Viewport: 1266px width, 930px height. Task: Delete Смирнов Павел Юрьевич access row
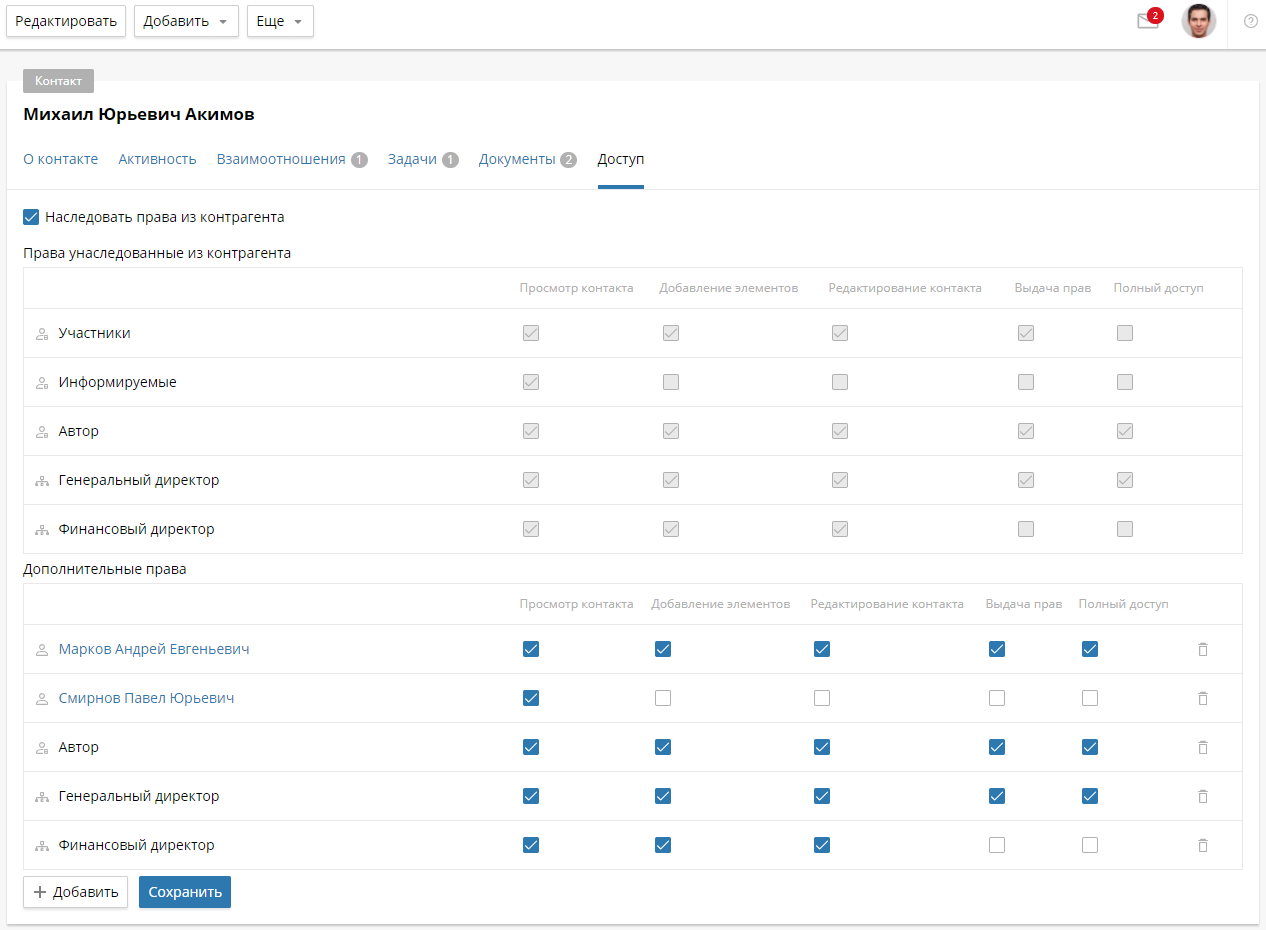(1203, 698)
